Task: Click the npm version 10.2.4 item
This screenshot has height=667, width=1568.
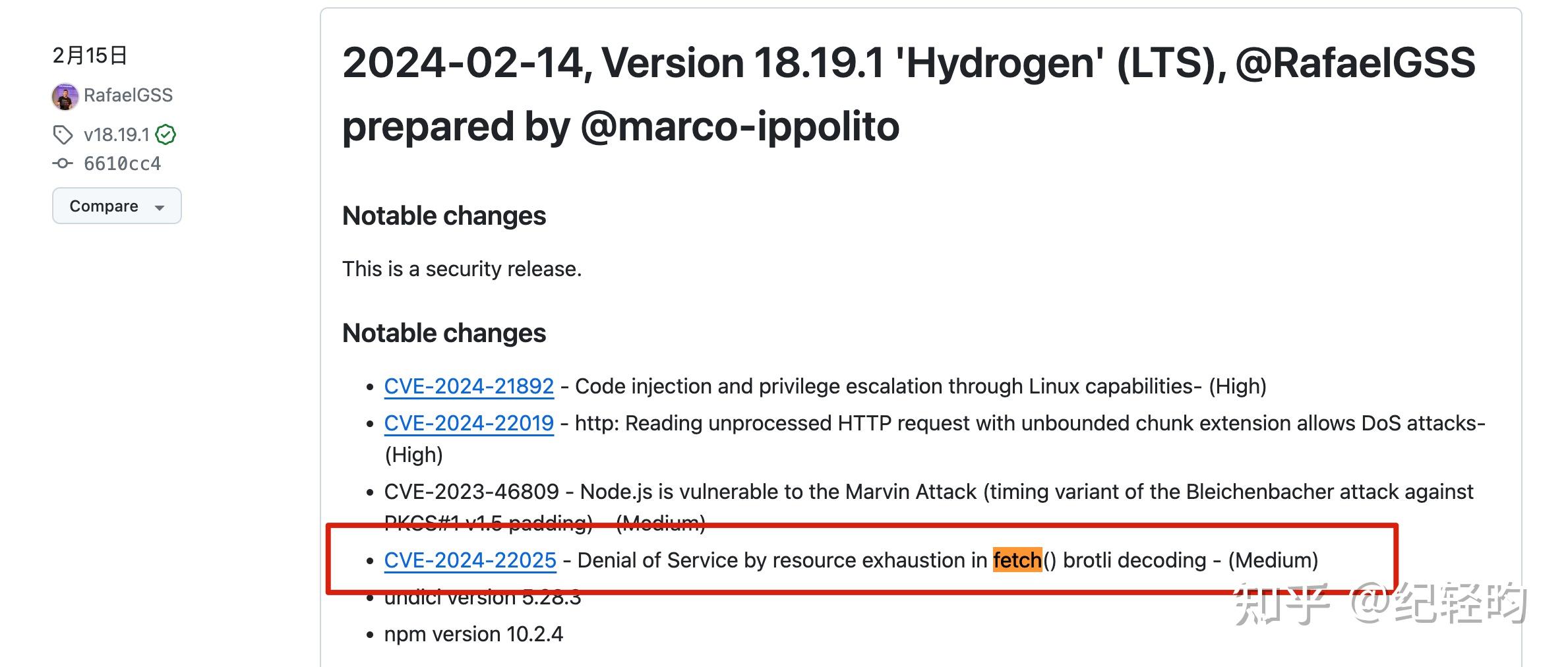Action: pyautogui.click(x=473, y=634)
